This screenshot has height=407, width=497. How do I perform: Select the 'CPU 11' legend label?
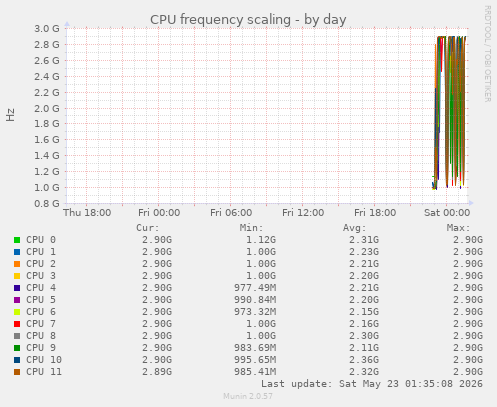tap(44, 372)
